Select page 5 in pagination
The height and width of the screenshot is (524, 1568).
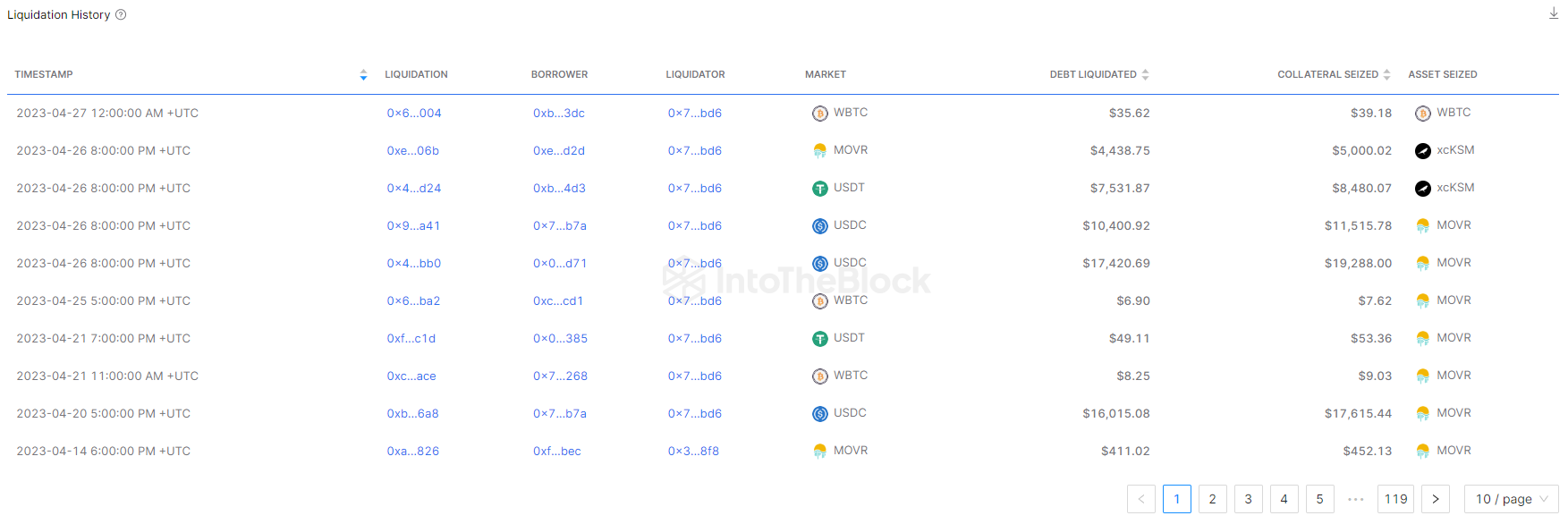point(1319,499)
